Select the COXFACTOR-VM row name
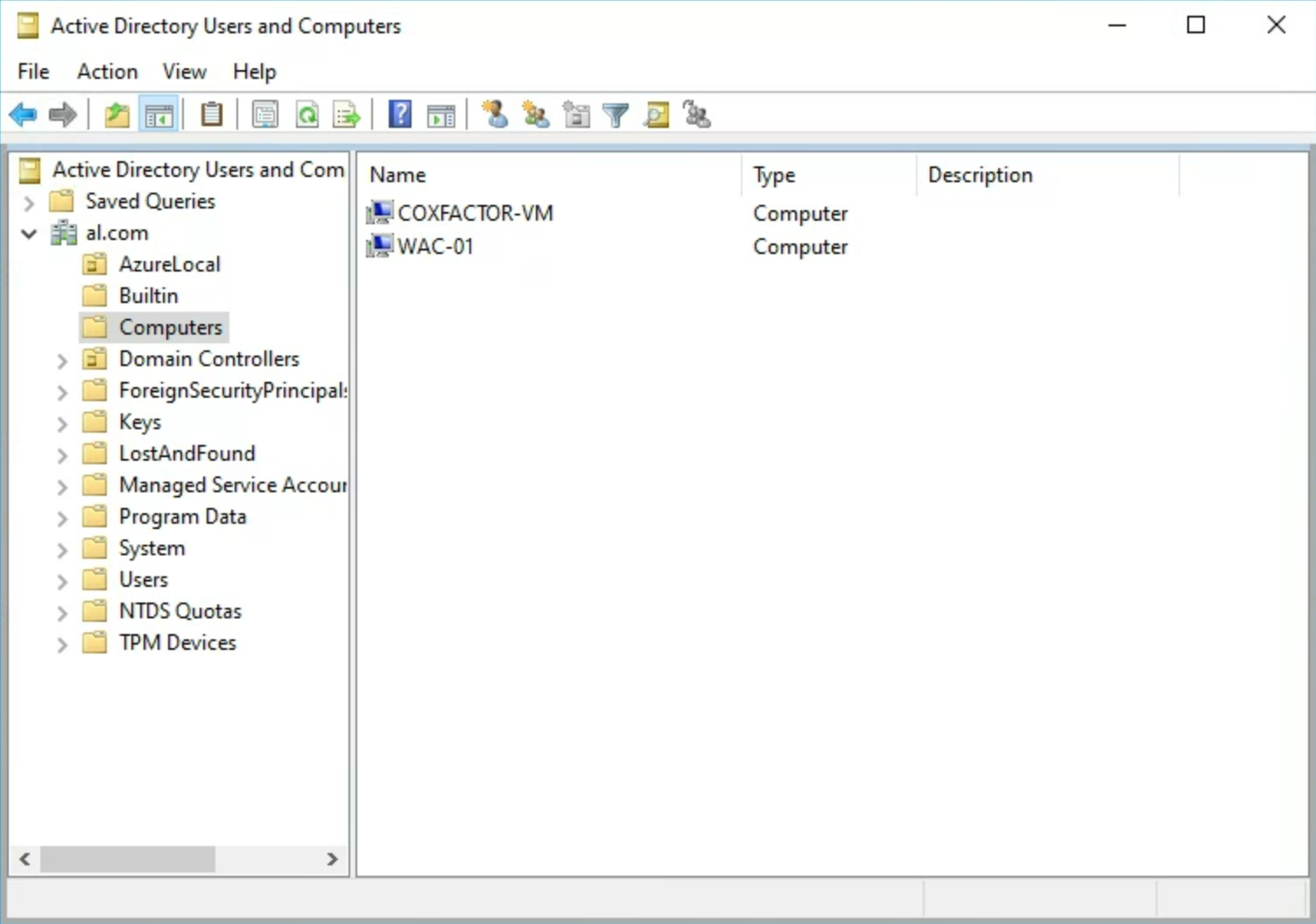The width and height of the screenshot is (1316, 924). click(475, 213)
